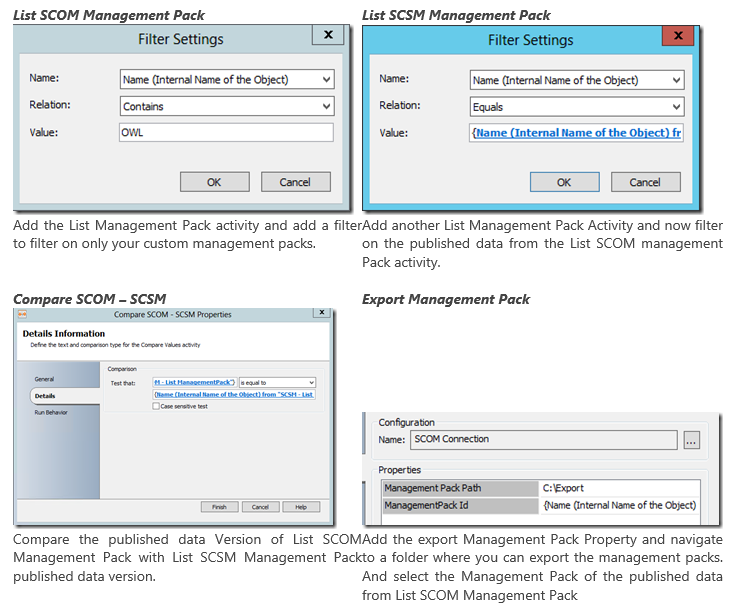Viewport: 744px width, 610px height.
Task: Click Help in Compare properties dialog
Action: click(x=301, y=507)
